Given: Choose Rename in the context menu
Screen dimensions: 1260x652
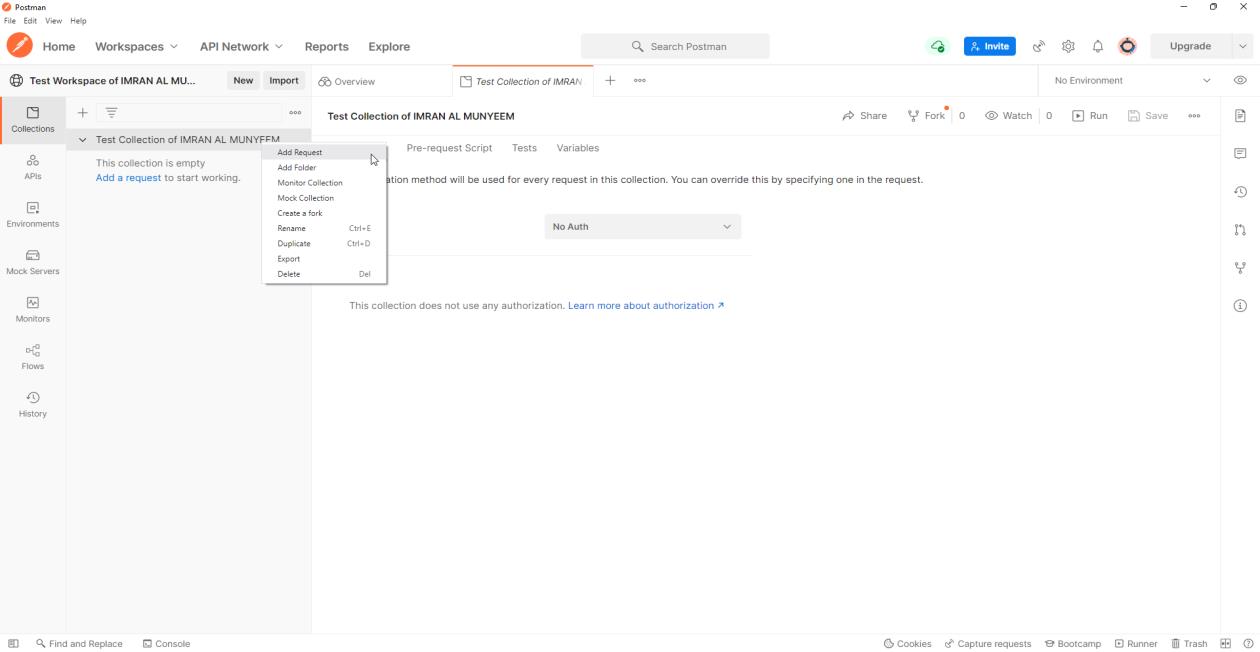Looking at the screenshot, I should 324,228.
